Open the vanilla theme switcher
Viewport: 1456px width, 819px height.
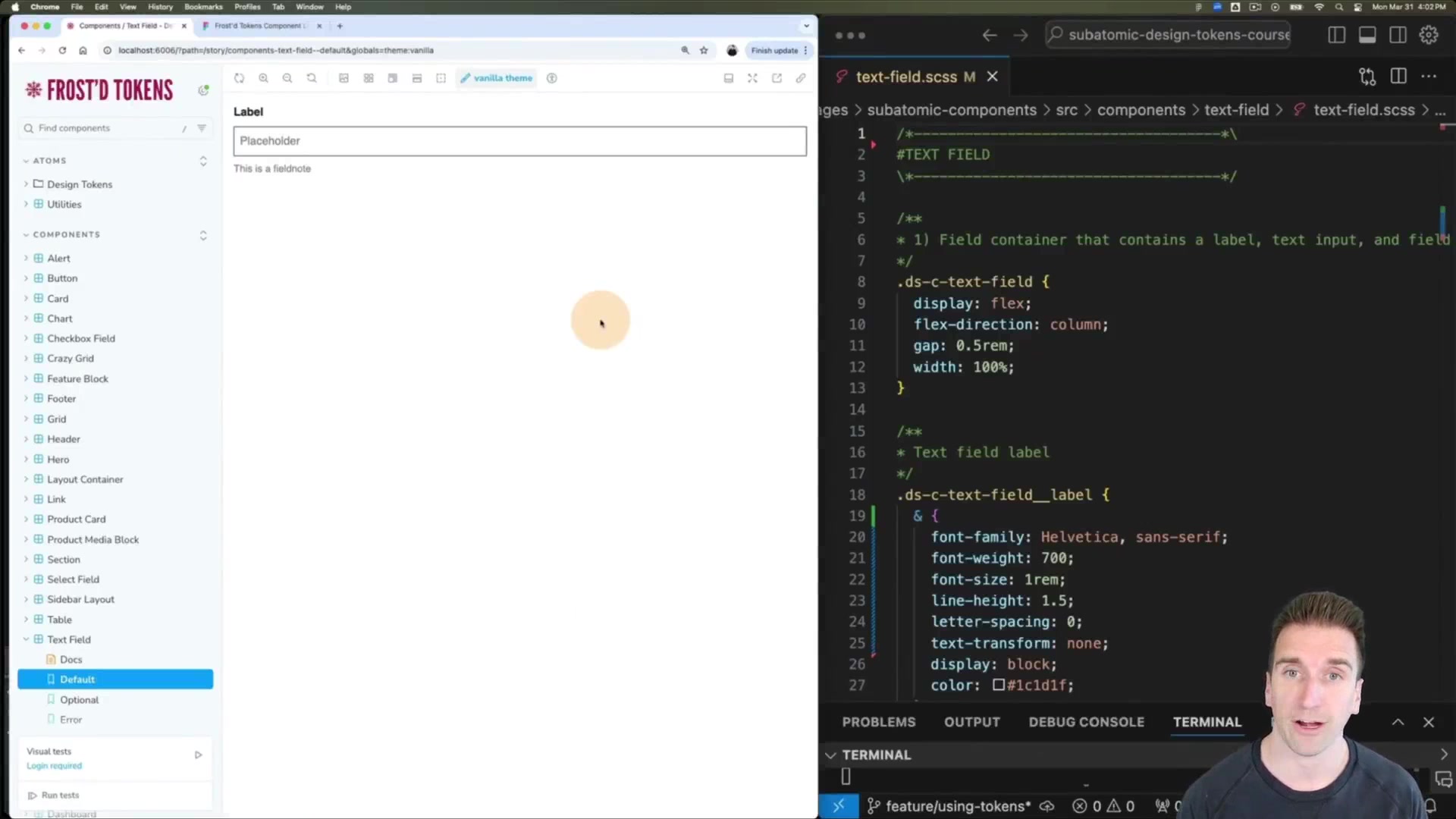(x=497, y=78)
